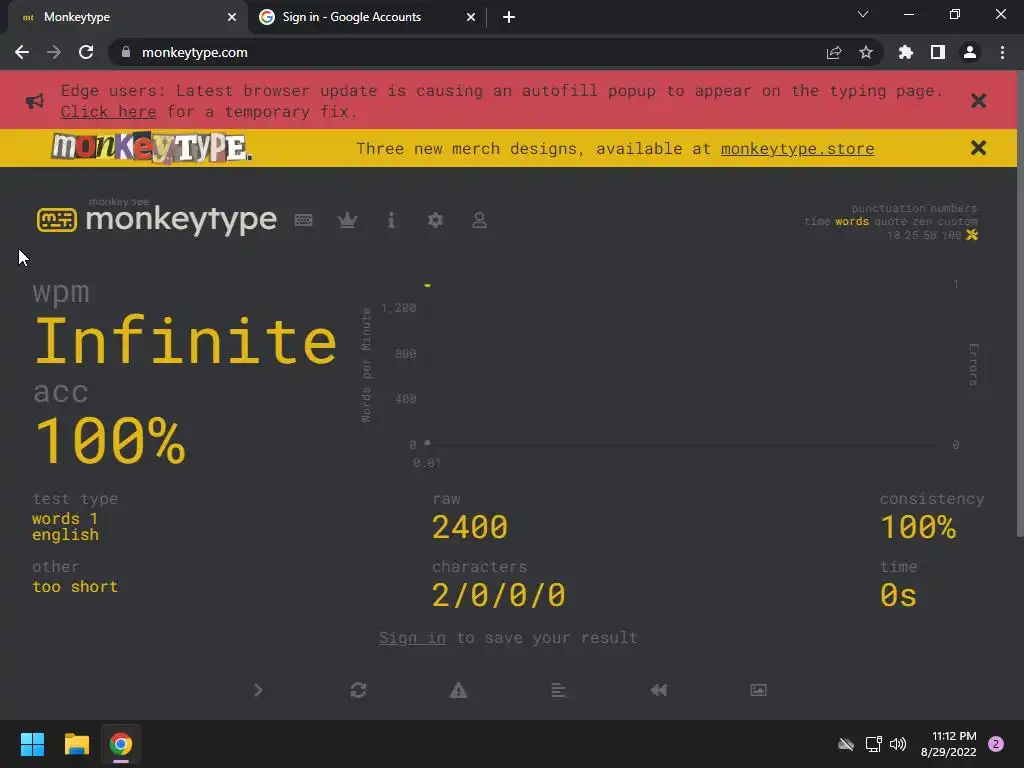Viewport: 1024px width, 768px height.
Task: Select the quote test mode
Action: point(891,221)
